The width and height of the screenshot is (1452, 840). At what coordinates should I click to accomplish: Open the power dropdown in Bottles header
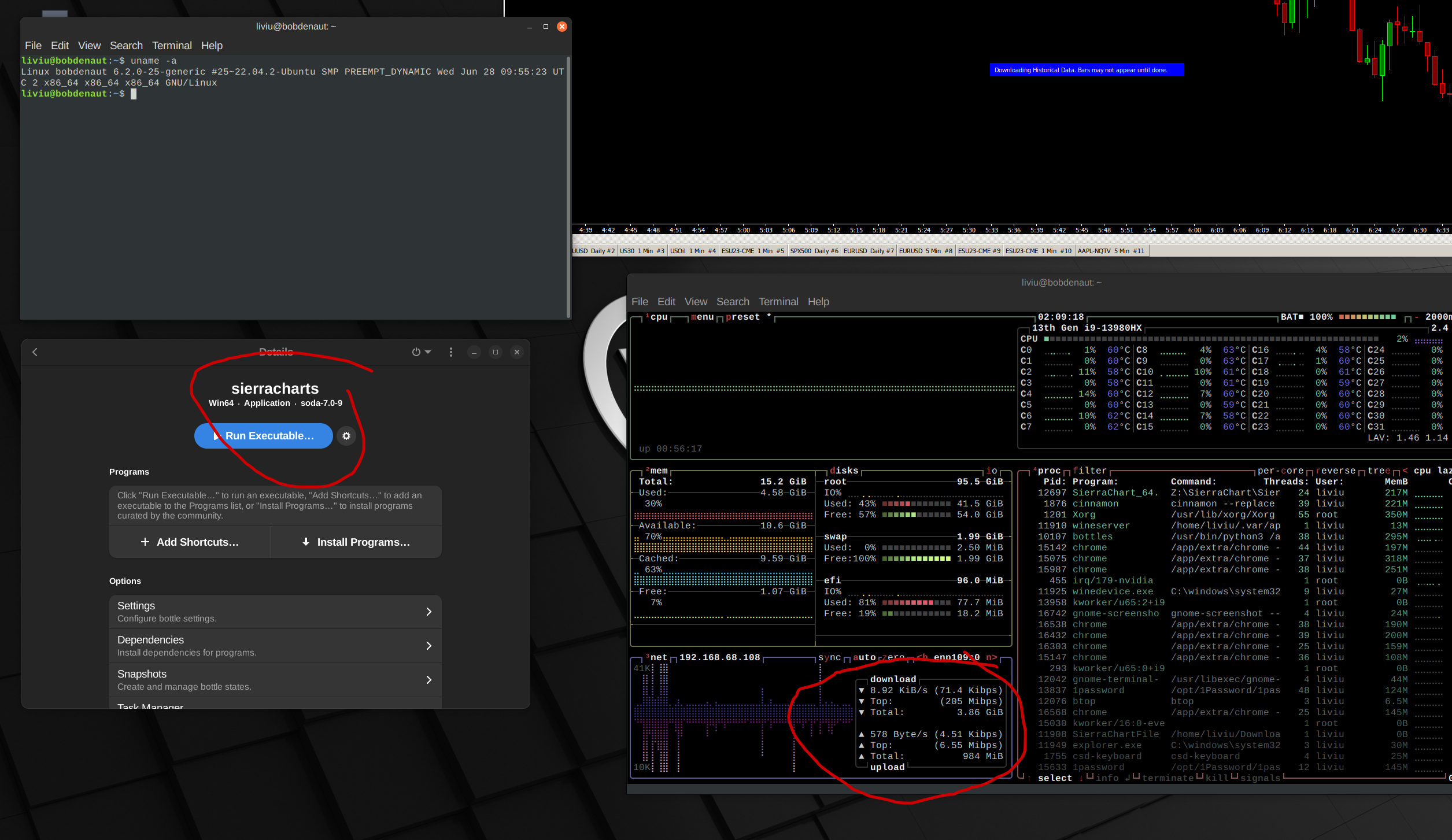click(x=421, y=352)
